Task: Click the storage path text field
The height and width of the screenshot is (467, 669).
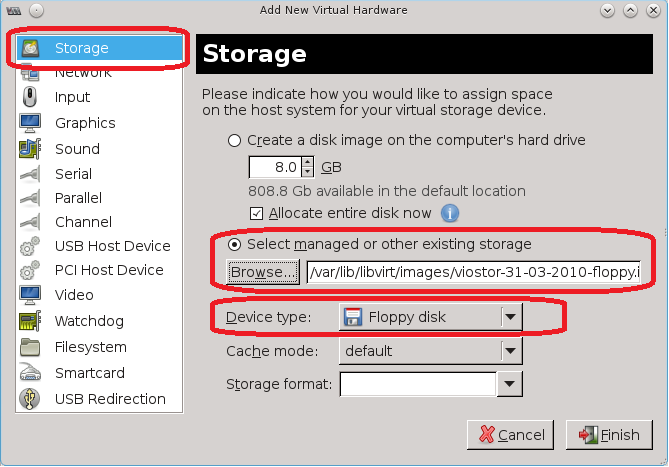Action: point(472,272)
